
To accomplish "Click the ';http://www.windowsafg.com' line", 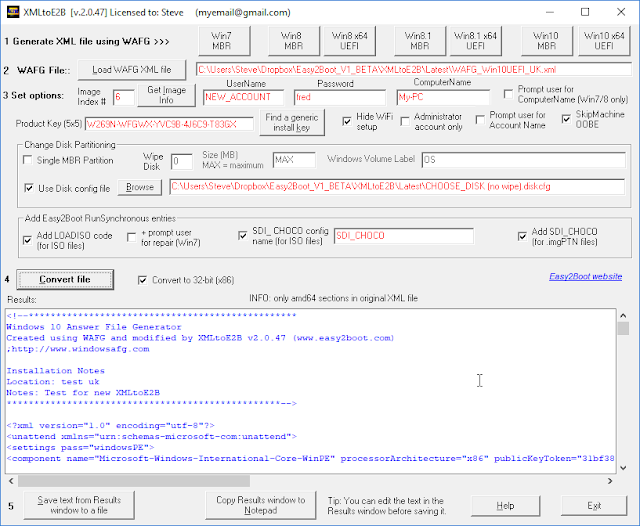I will click(78, 349).
